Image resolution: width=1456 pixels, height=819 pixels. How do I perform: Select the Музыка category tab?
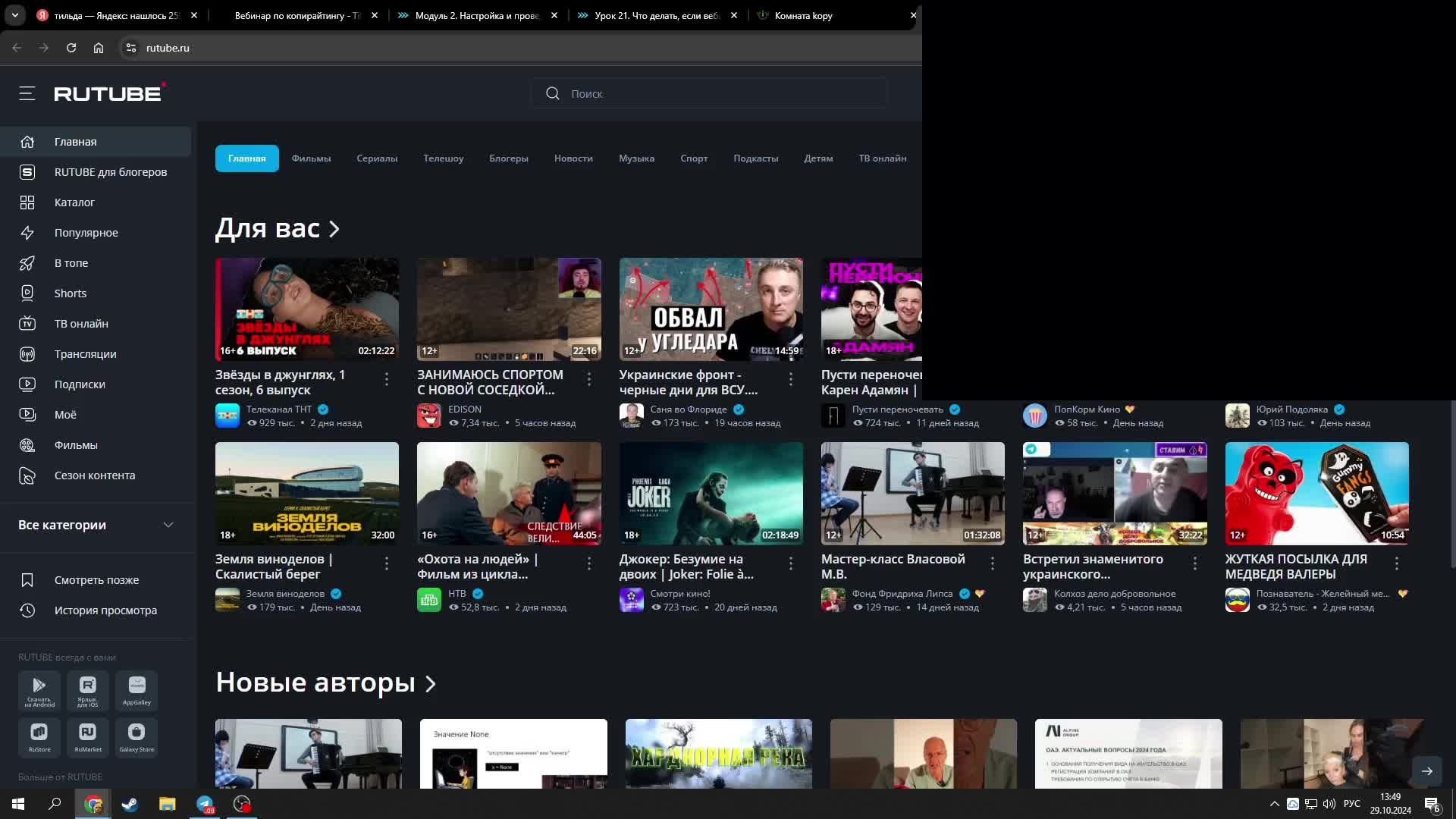[636, 158]
